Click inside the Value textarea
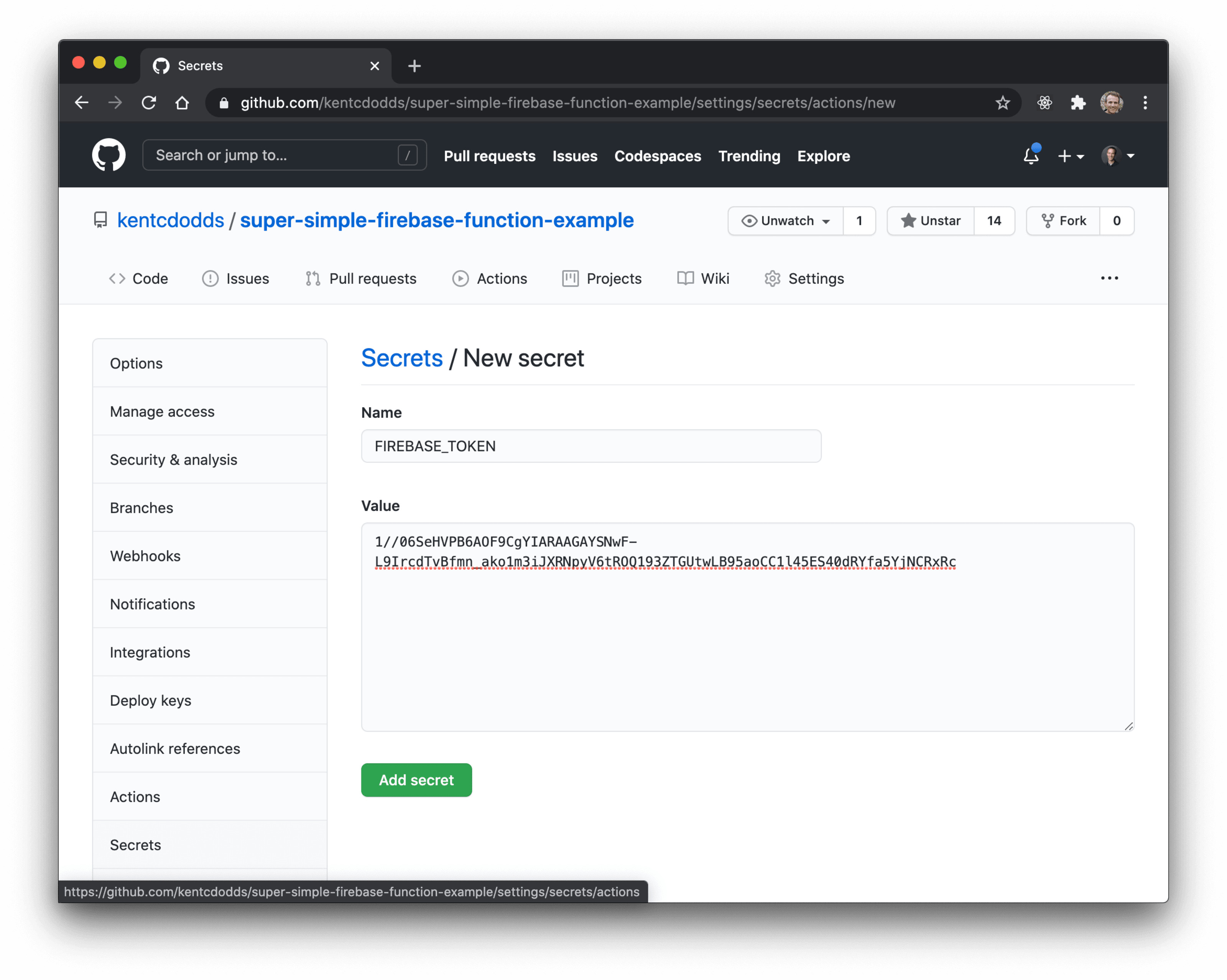The height and width of the screenshot is (980, 1227). (x=748, y=627)
